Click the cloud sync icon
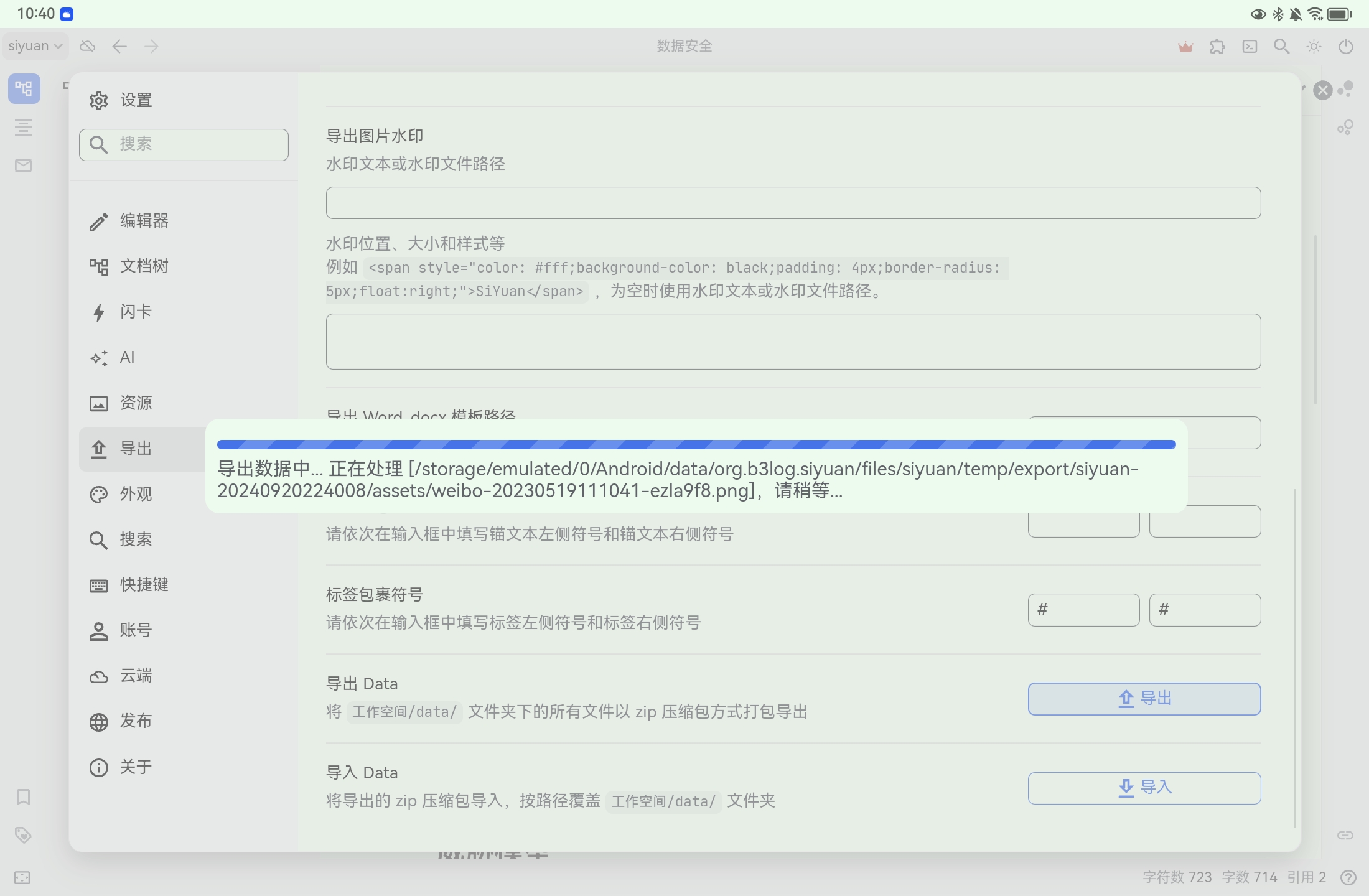The width and height of the screenshot is (1369, 896). pos(87,45)
